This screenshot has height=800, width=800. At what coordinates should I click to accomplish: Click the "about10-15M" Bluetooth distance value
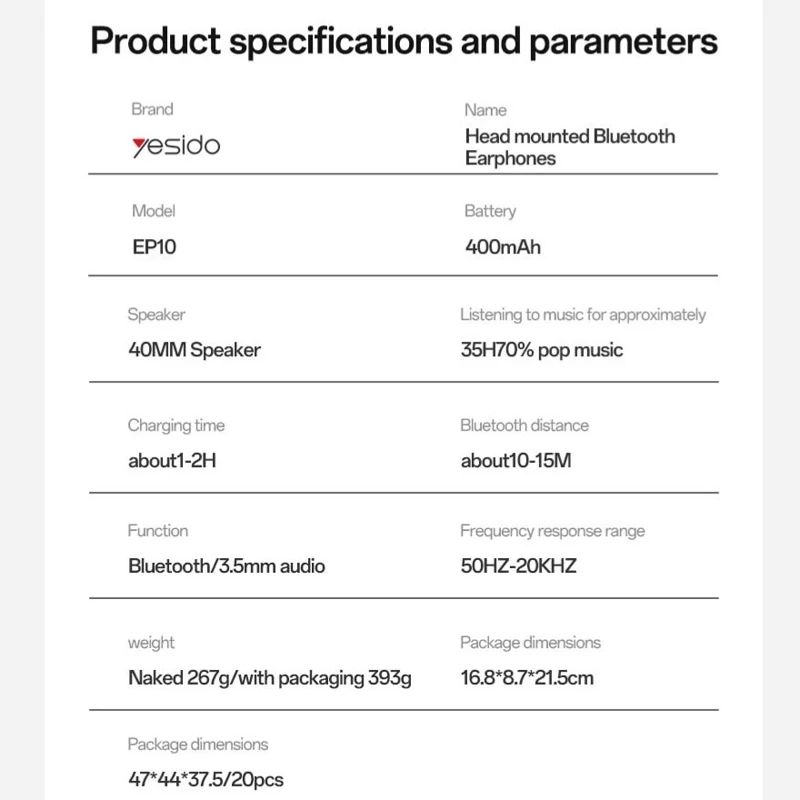click(516, 461)
